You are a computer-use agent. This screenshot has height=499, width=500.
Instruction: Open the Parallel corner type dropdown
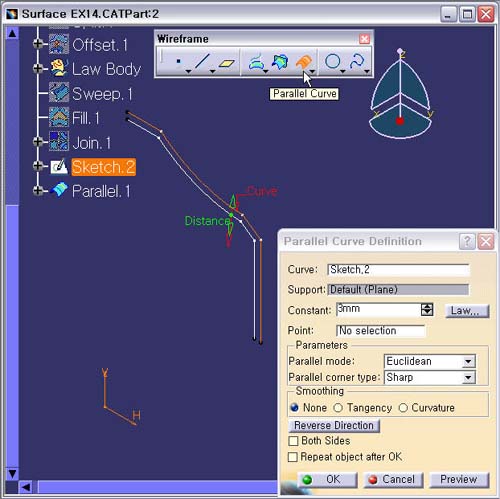coord(468,377)
